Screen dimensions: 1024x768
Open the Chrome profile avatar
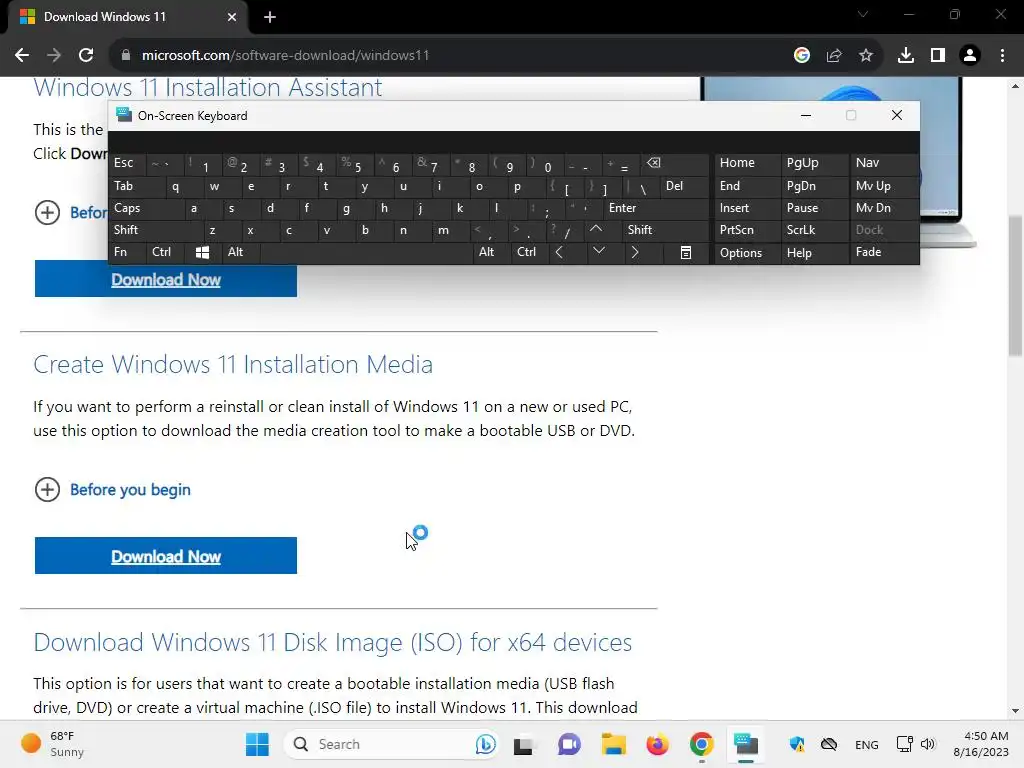[x=970, y=56]
